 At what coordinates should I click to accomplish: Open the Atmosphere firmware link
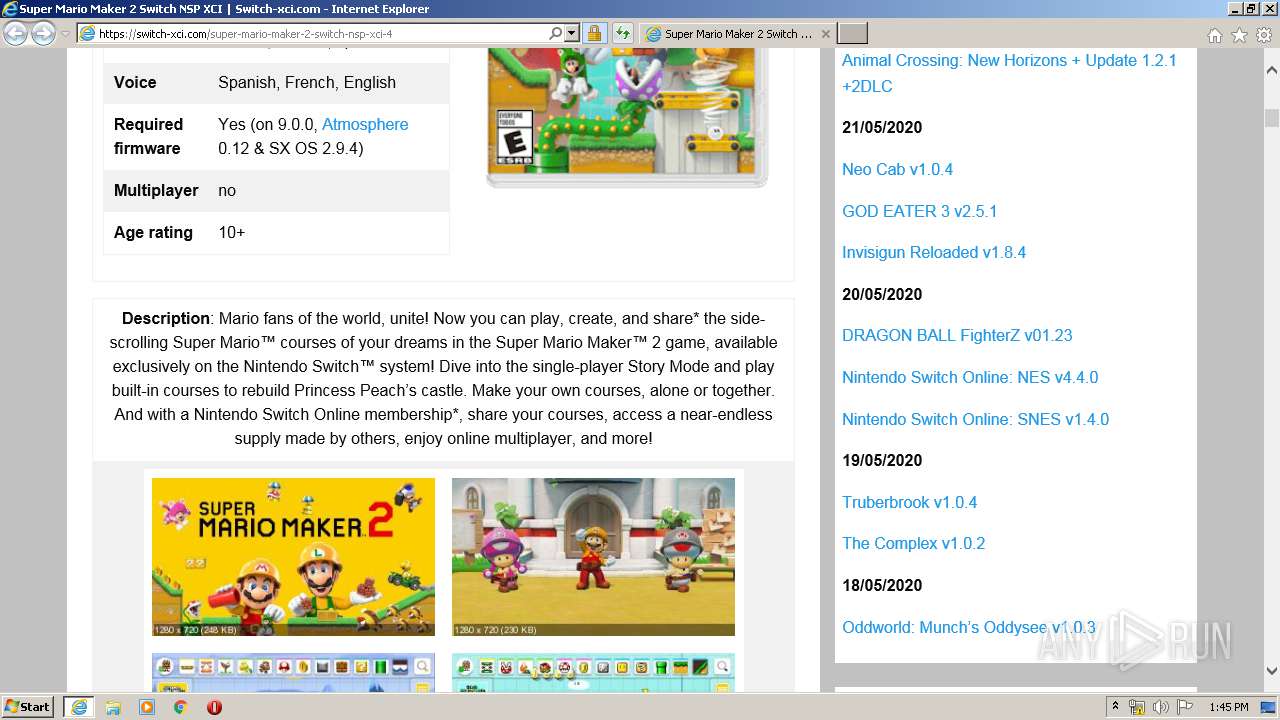pos(365,124)
